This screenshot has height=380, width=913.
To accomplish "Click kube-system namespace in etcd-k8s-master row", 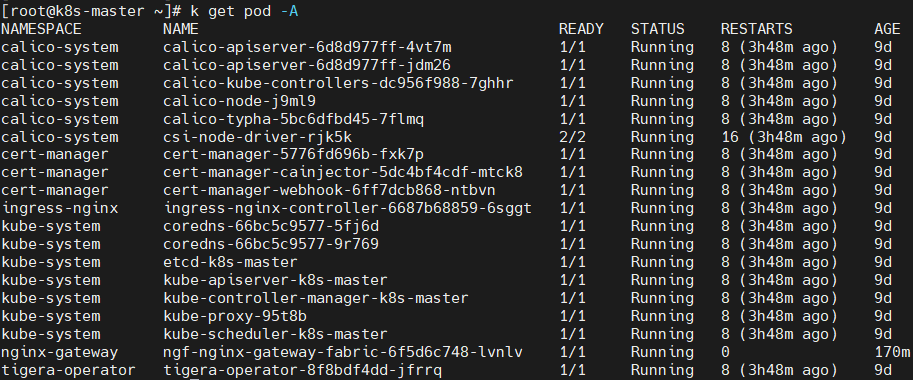I will 51,262.
